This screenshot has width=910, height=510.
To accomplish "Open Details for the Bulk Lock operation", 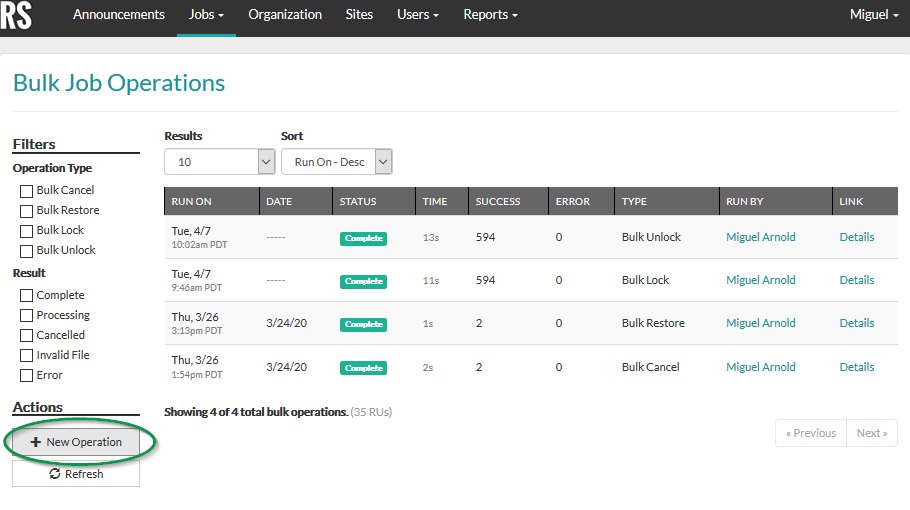I will [x=857, y=280].
